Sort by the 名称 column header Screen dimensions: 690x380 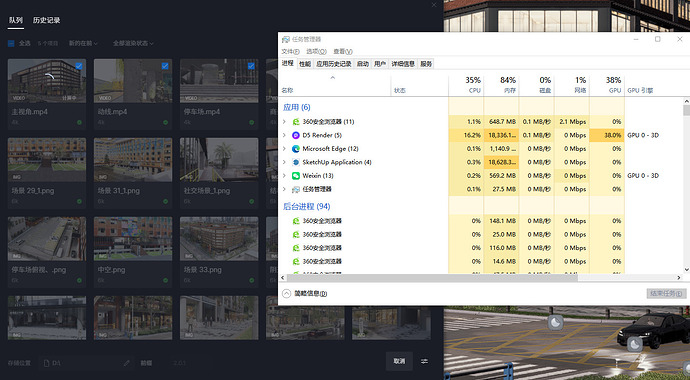334,85
